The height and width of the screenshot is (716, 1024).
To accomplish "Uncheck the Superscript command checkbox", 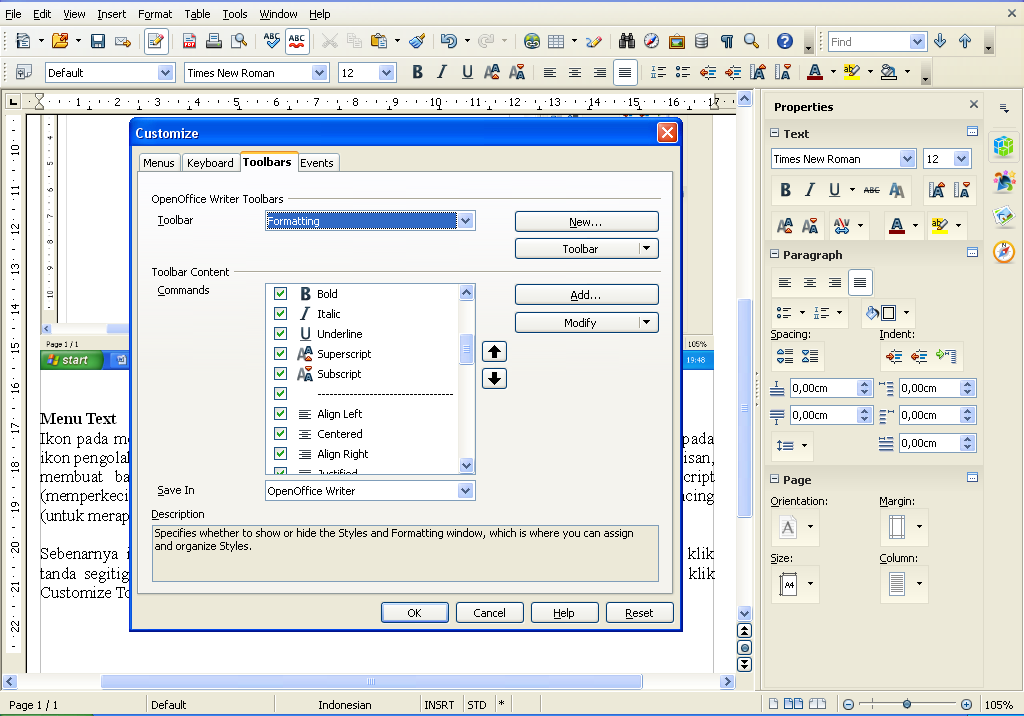I will [281, 353].
